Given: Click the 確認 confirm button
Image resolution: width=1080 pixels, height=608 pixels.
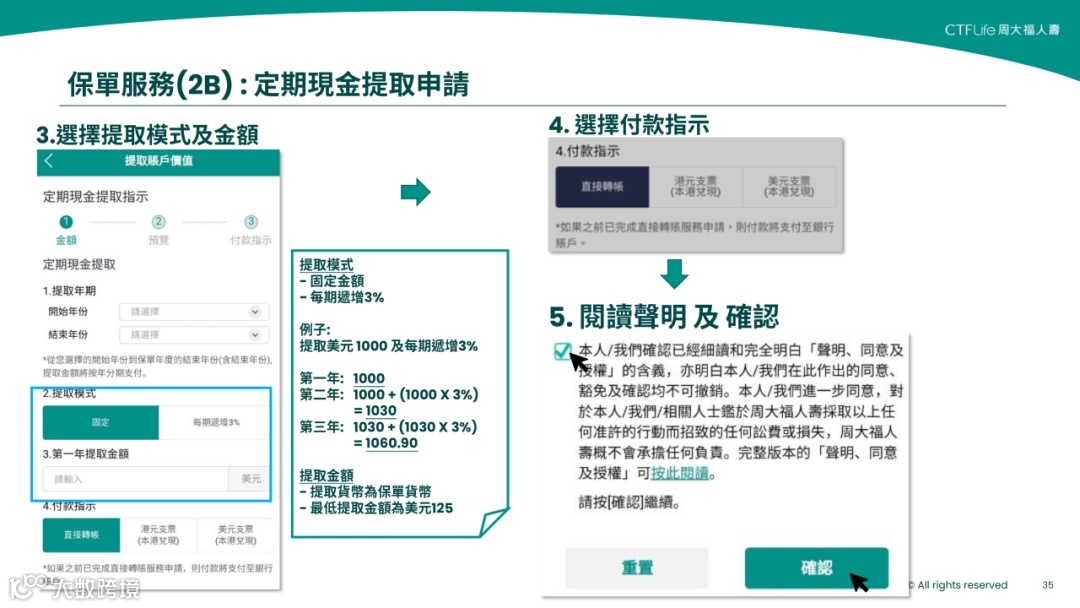Looking at the screenshot, I should click(816, 567).
